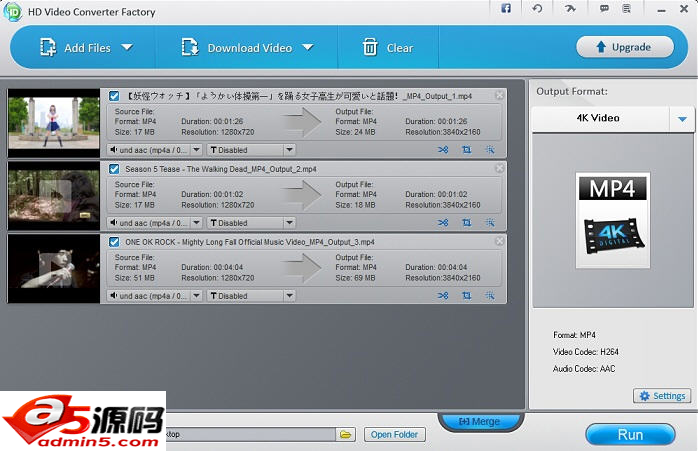Click the output path input field
The height and width of the screenshot is (451, 698).
coord(250,435)
